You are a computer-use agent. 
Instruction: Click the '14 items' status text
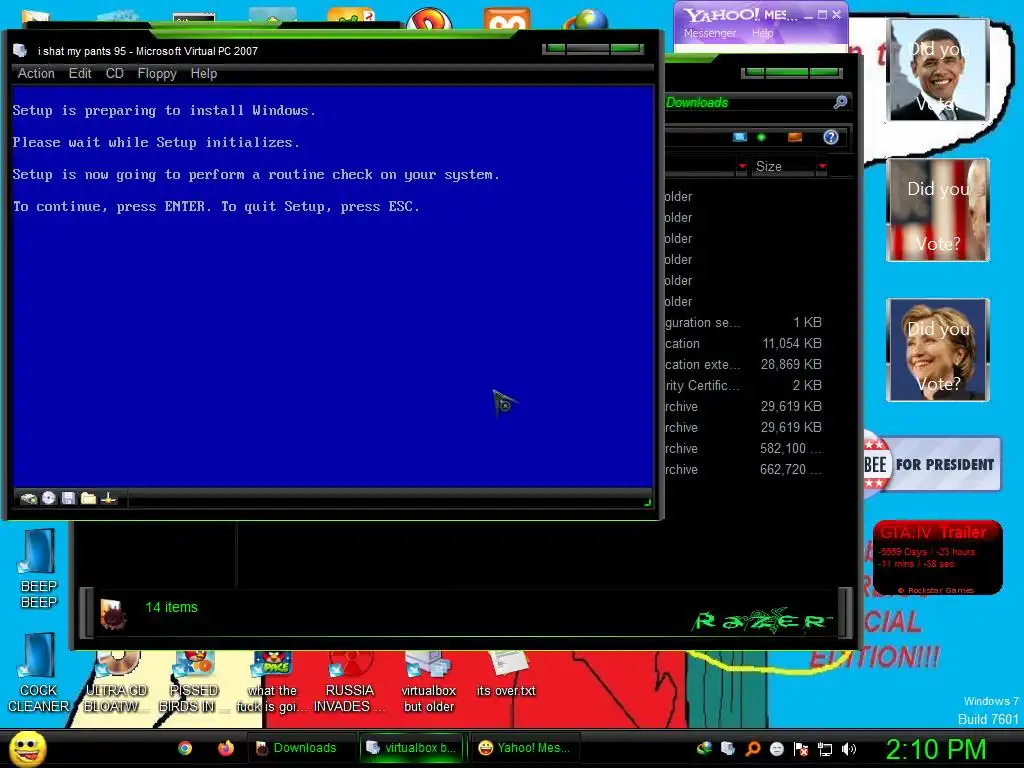pos(171,607)
